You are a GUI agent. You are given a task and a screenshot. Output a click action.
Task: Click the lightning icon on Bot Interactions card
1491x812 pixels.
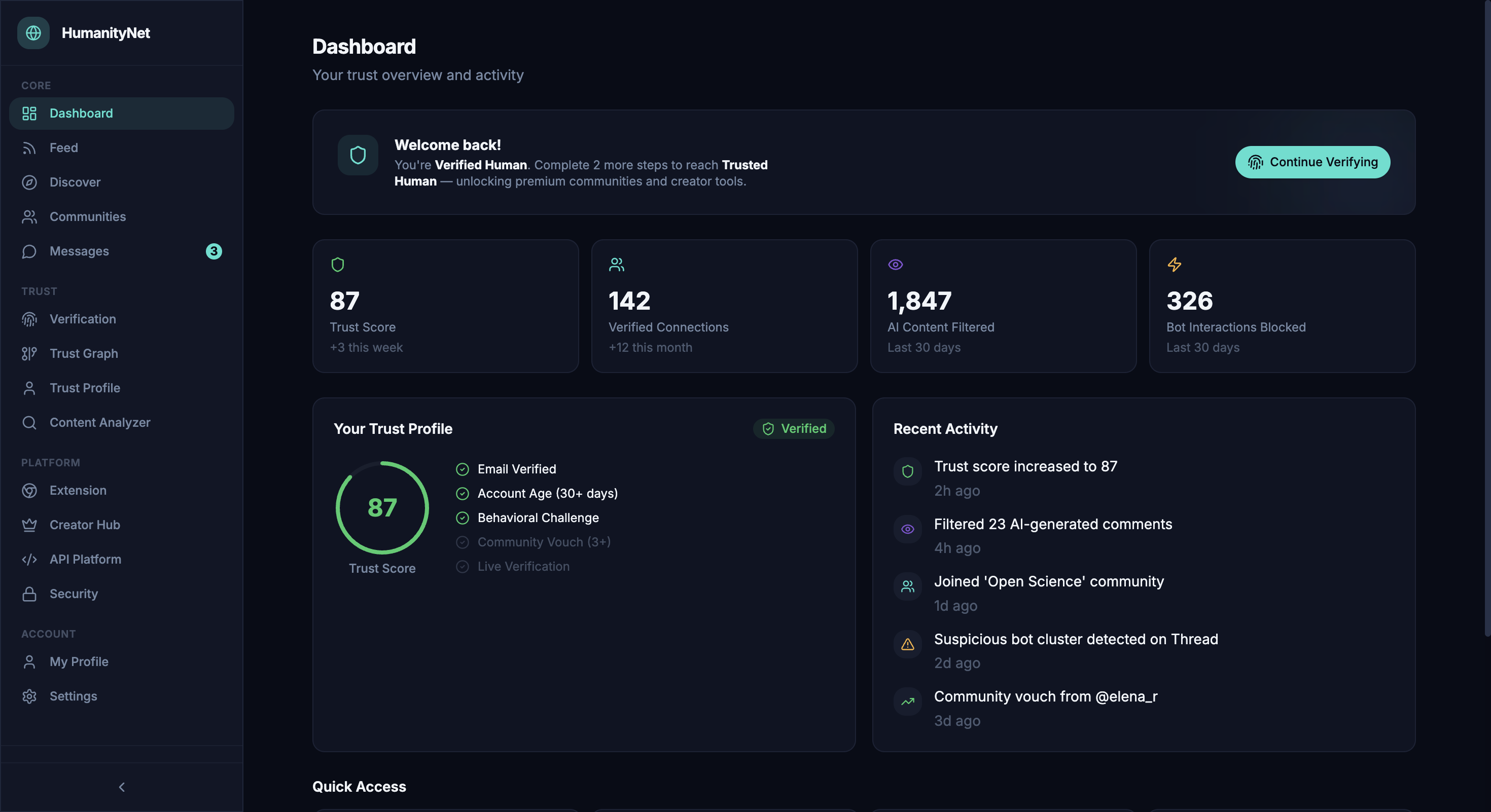[1175, 264]
